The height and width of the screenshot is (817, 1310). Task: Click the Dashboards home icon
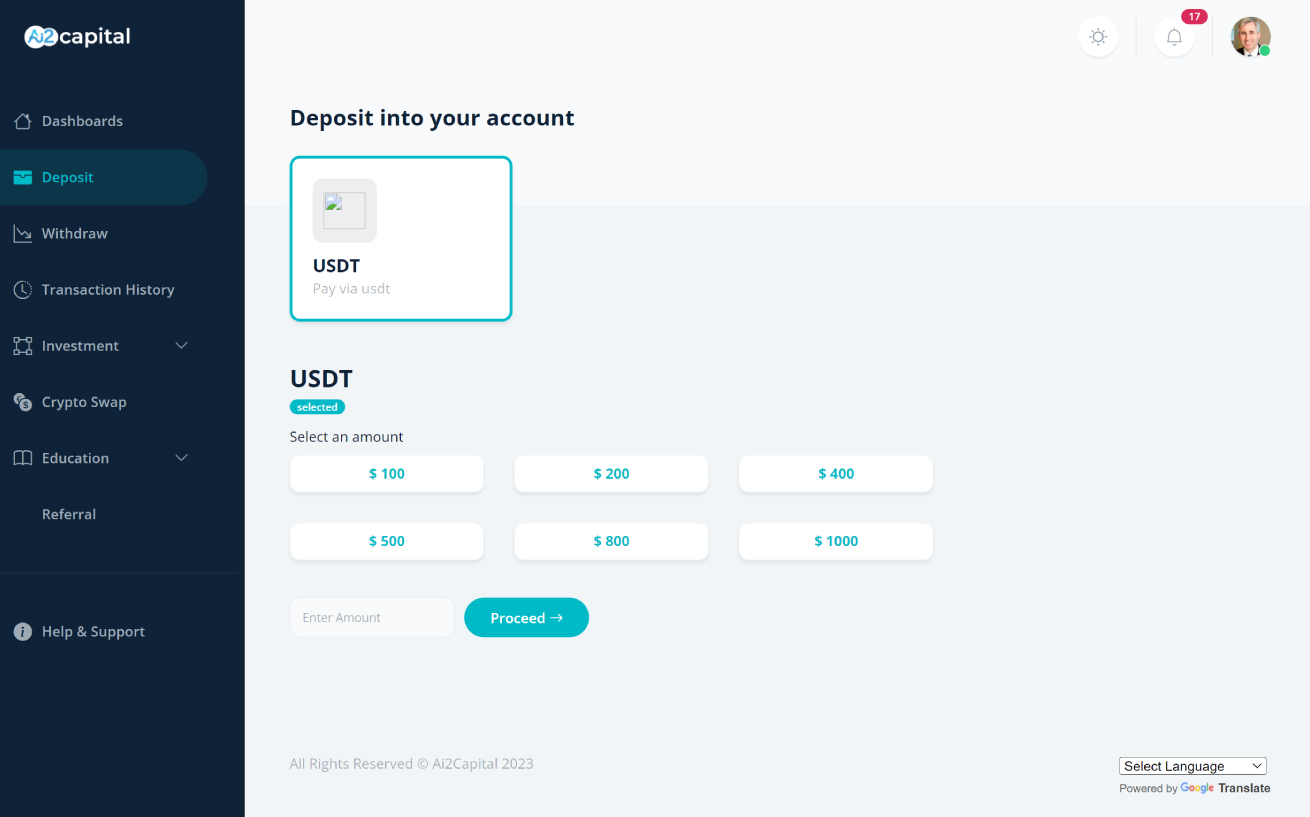tap(22, 121)
